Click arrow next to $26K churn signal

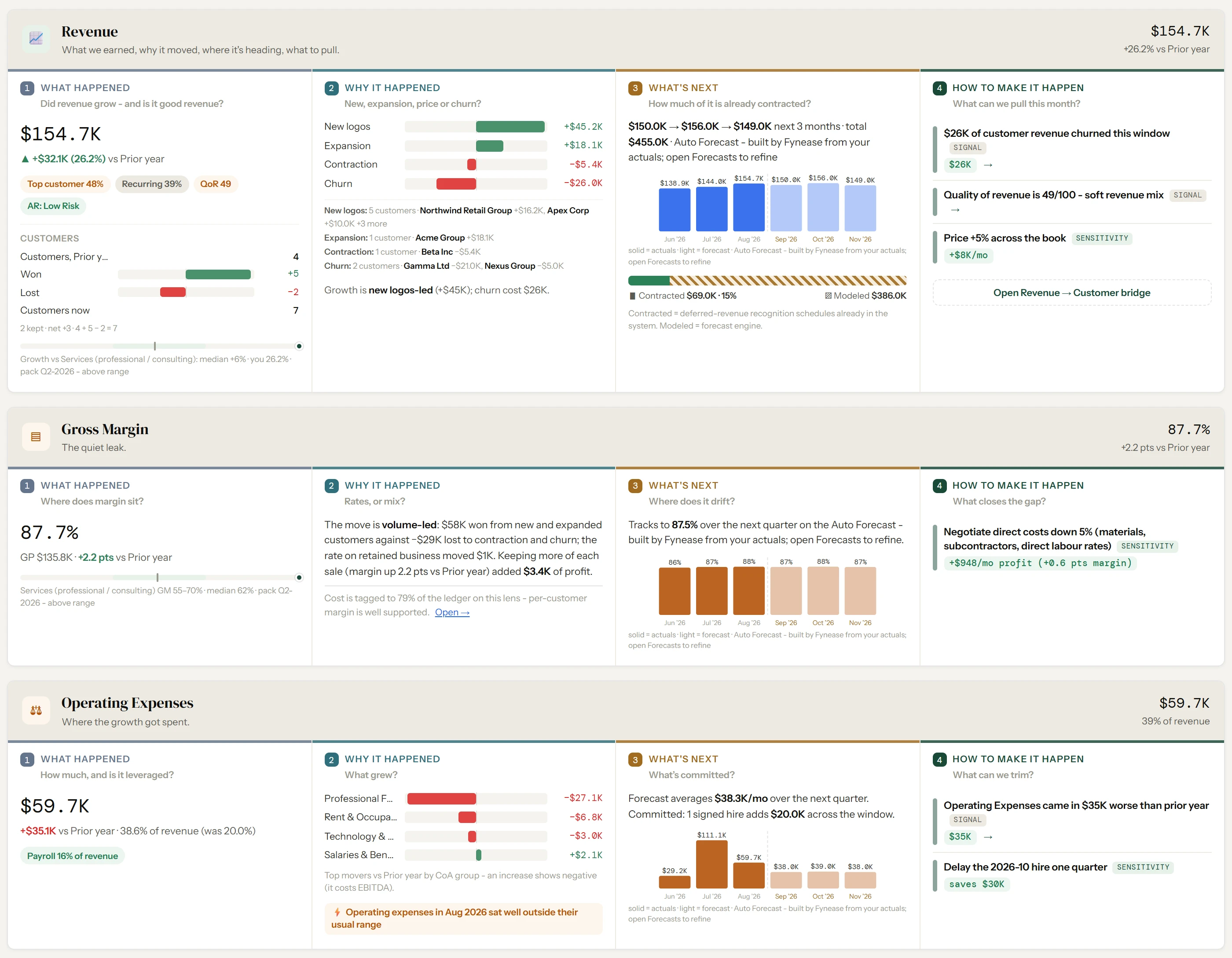[988, 165]
